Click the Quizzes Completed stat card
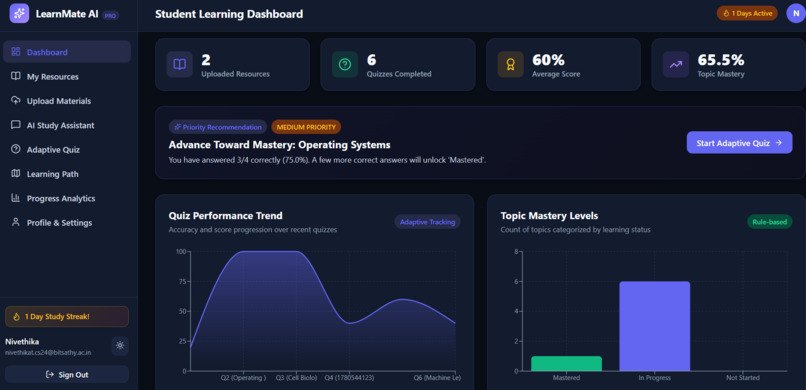The image size is (806, 390). 398,65
